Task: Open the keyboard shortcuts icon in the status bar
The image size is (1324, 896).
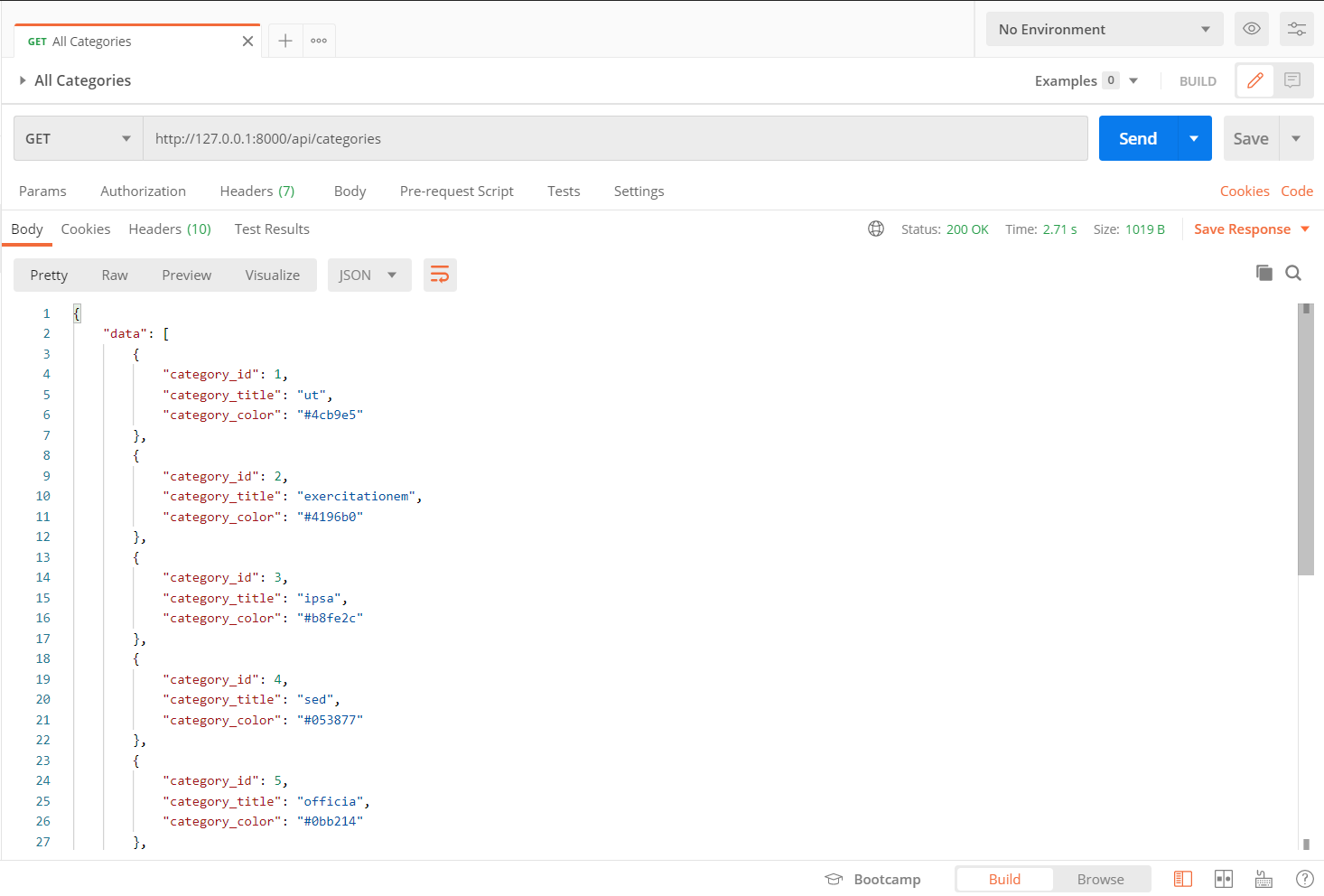Action: pyautogui.click(x=1263, y=879)
